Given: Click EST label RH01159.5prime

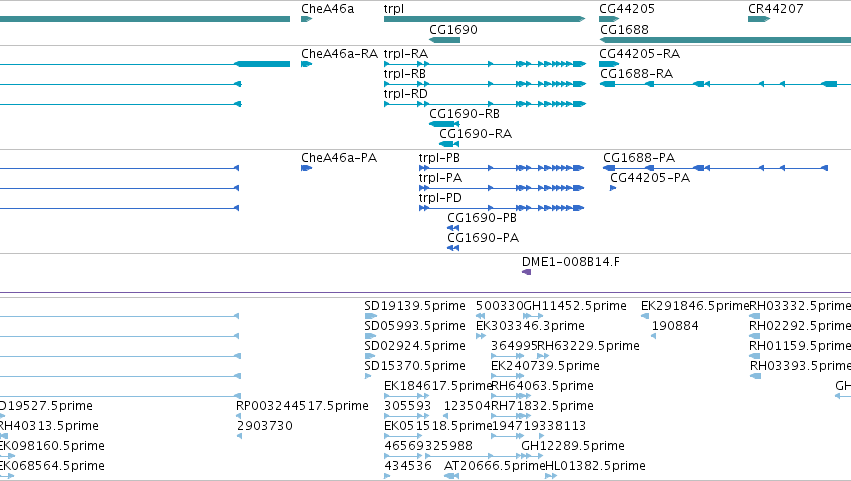Looking at the screenshot, I should [x=800, y=346].
